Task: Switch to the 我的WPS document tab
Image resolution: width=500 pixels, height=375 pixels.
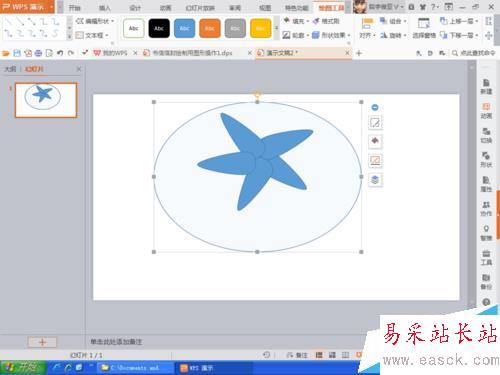Action: click(111, 53)
